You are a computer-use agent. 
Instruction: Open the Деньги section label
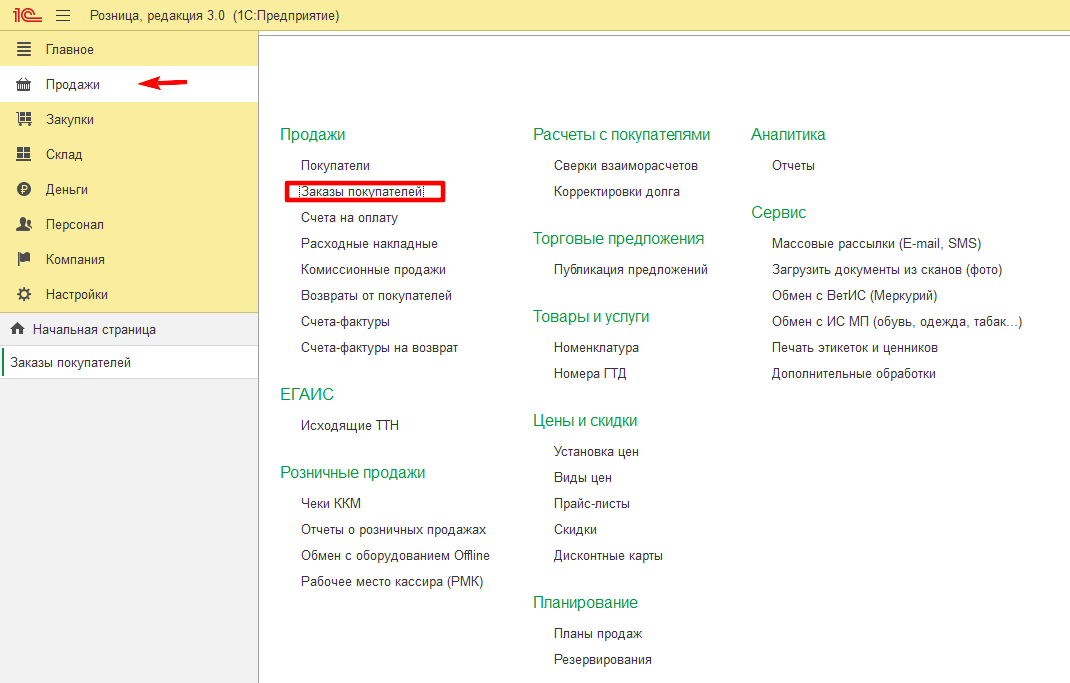[x=67, y=190]
